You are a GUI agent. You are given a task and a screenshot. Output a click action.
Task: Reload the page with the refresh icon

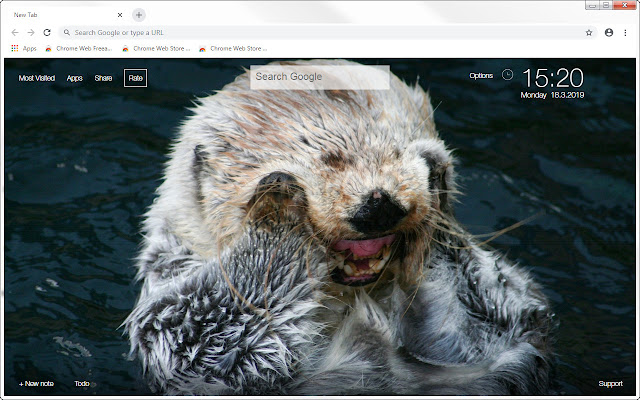pyautogui.click(x=47, y=33)
